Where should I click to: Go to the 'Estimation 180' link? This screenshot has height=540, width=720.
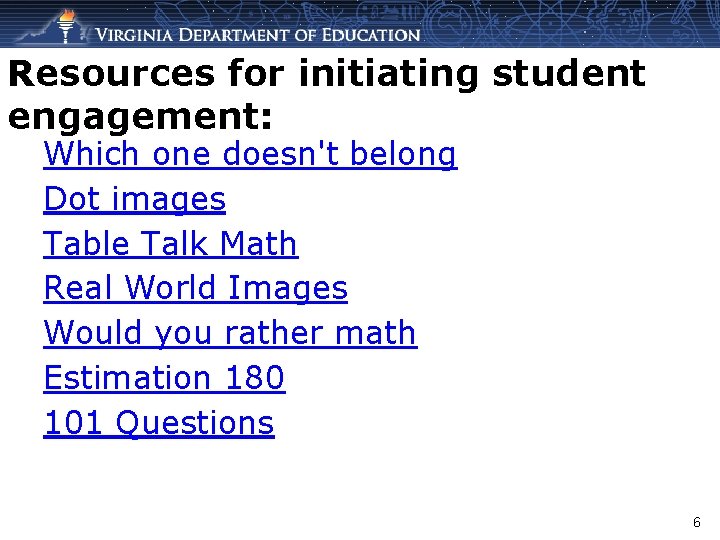point(165,378)
